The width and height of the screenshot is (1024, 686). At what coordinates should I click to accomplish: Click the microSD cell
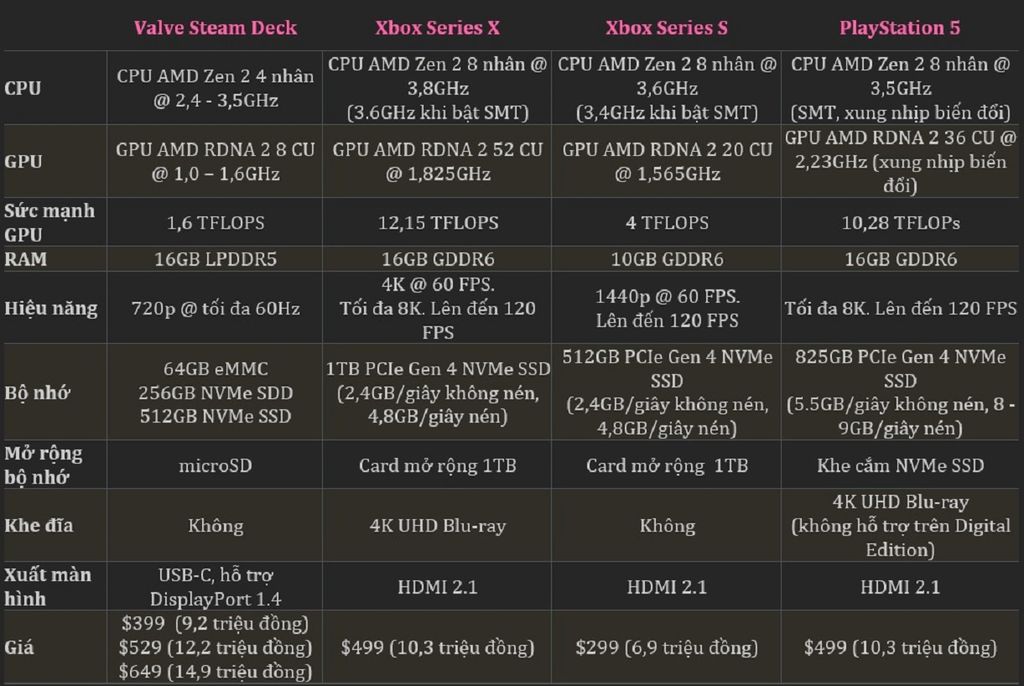(x=216, y=466)
